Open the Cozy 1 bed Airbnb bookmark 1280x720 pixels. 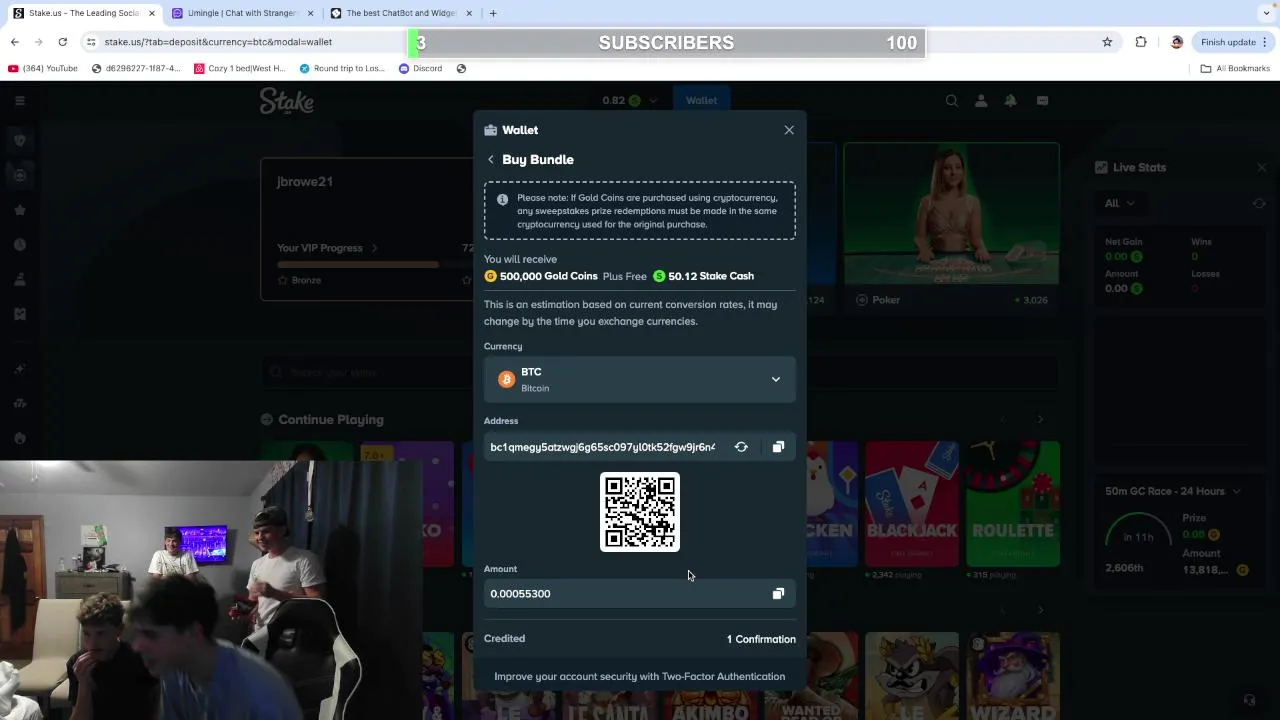point(240,69)
